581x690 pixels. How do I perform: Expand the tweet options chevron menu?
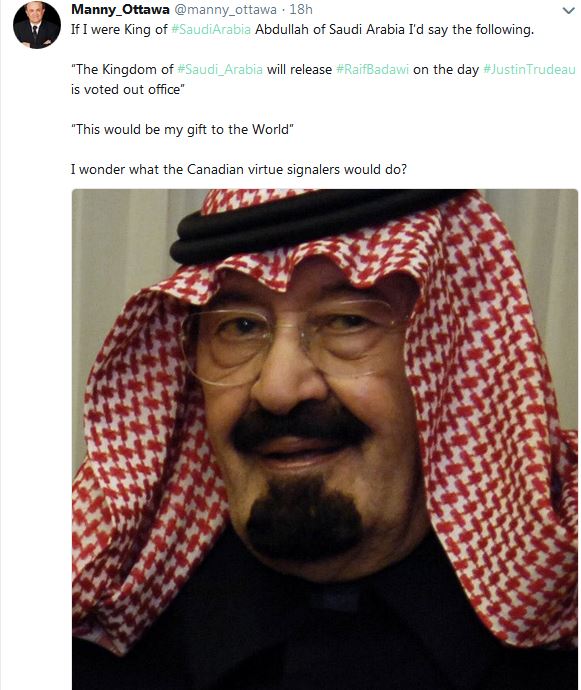click(569, 11)
